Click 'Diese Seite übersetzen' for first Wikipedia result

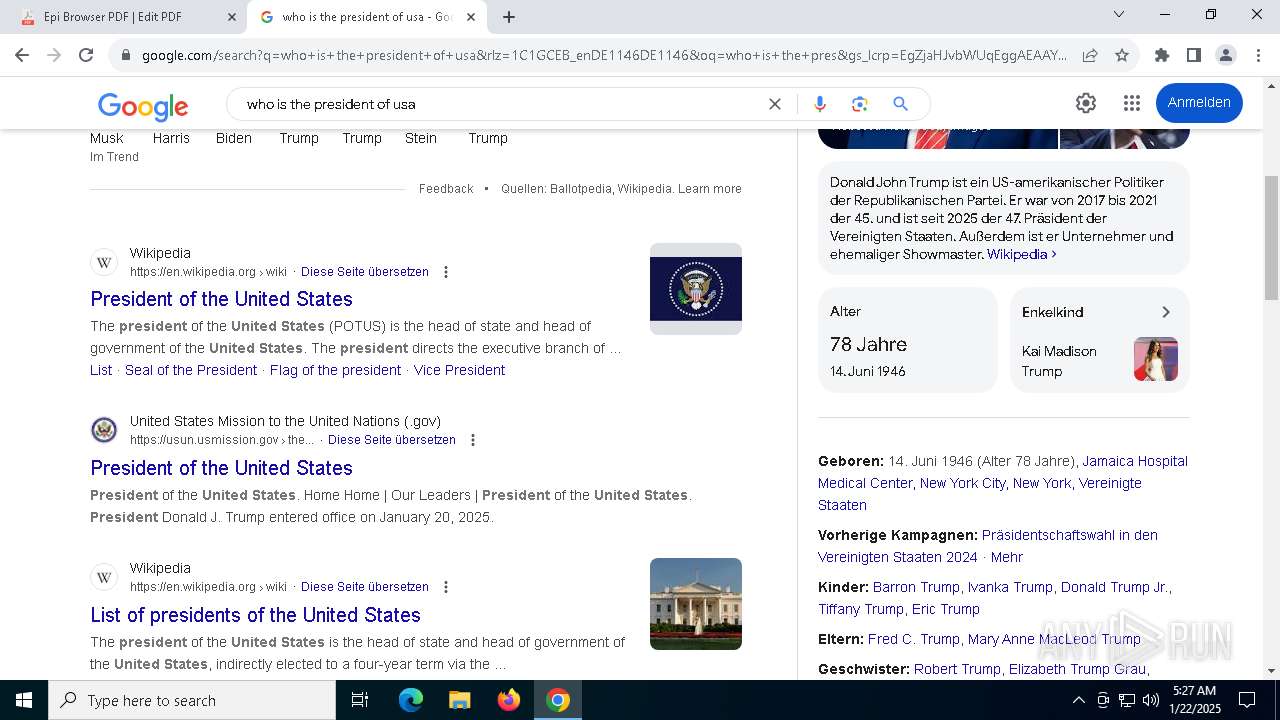[365, 272]
